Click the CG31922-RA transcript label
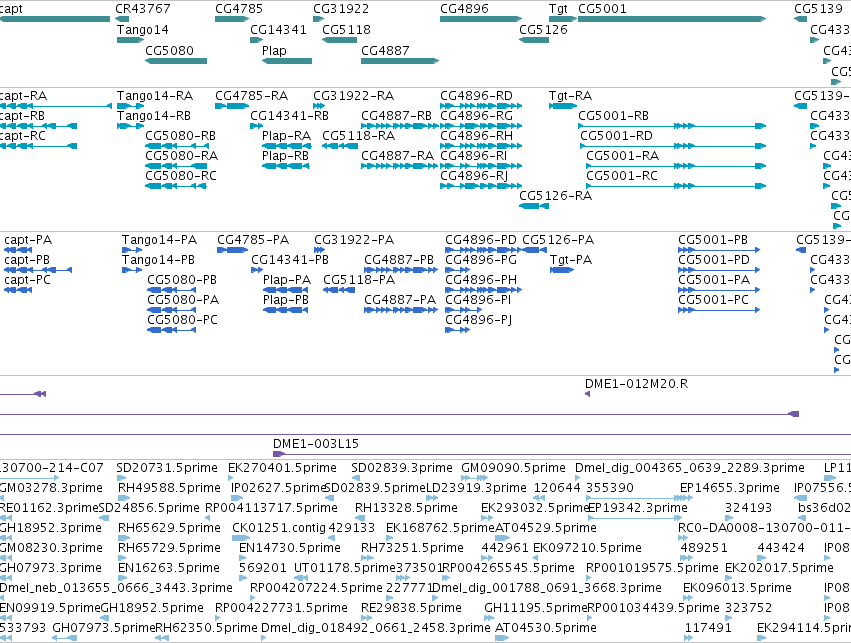This screenshot has width=851, height=643. coord(353,96)
